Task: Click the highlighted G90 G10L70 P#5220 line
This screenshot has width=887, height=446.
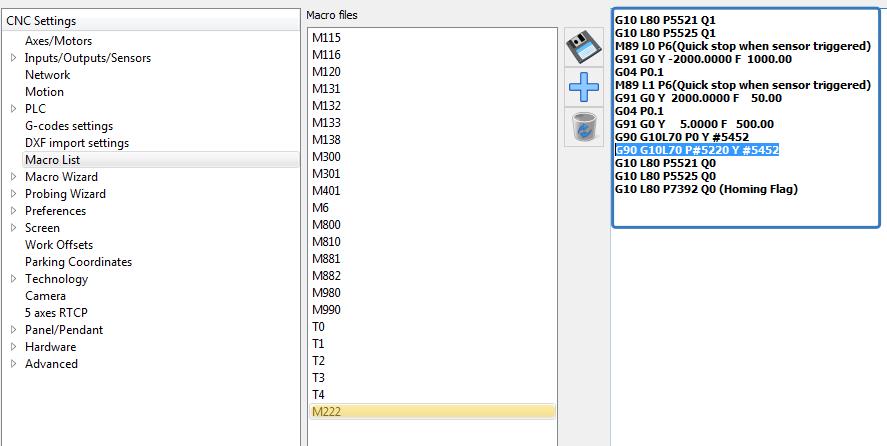Action: coord(696,150)
